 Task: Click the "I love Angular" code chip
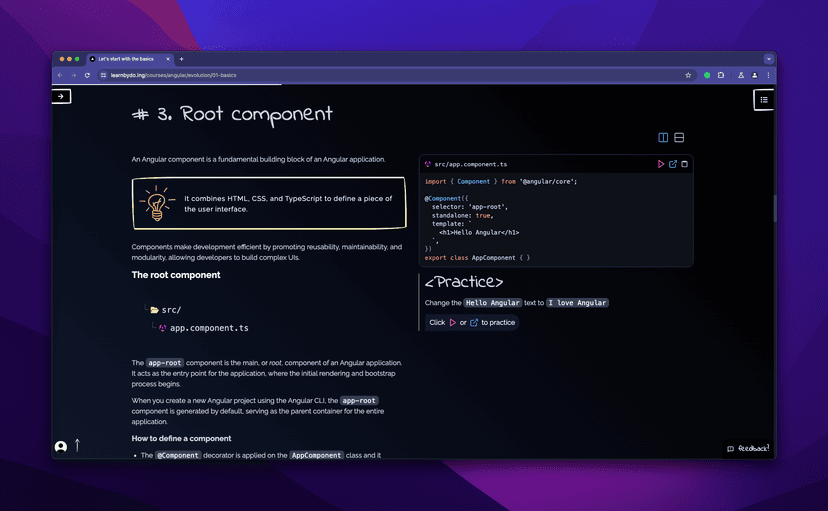pos(577,302)
